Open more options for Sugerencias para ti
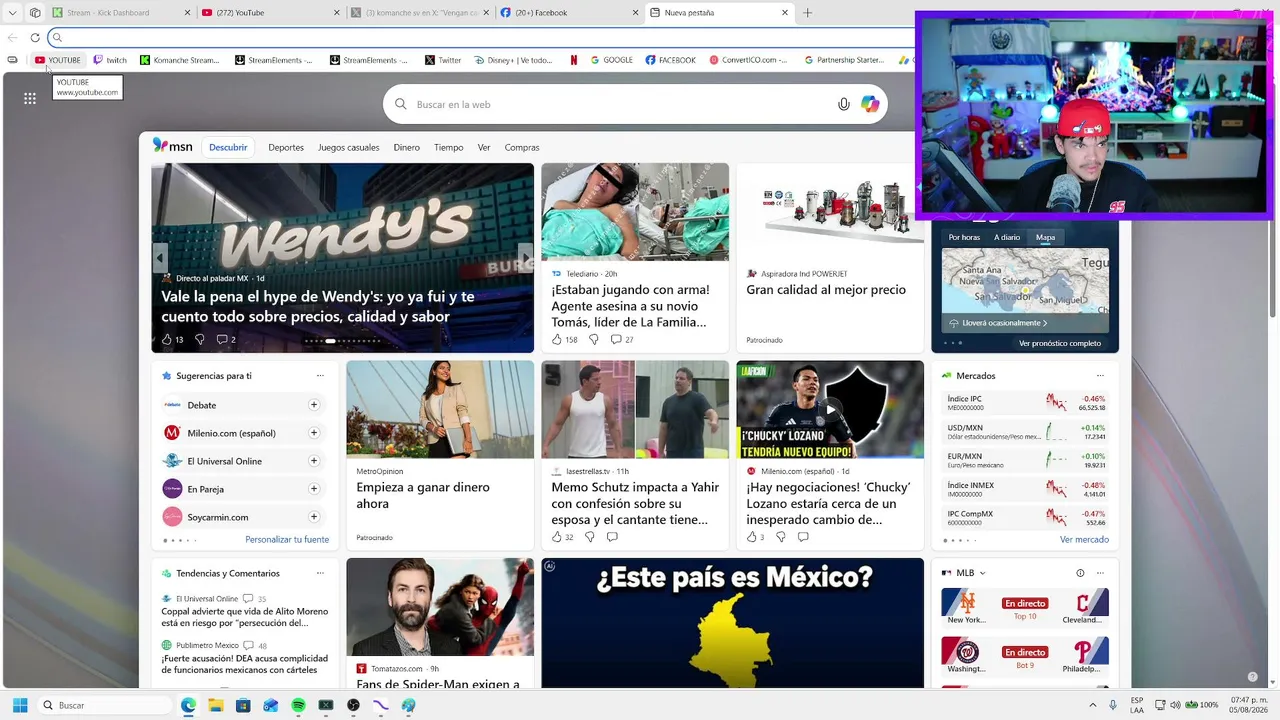Screen dimensions: 1280x720 click(x=320, y=376)
